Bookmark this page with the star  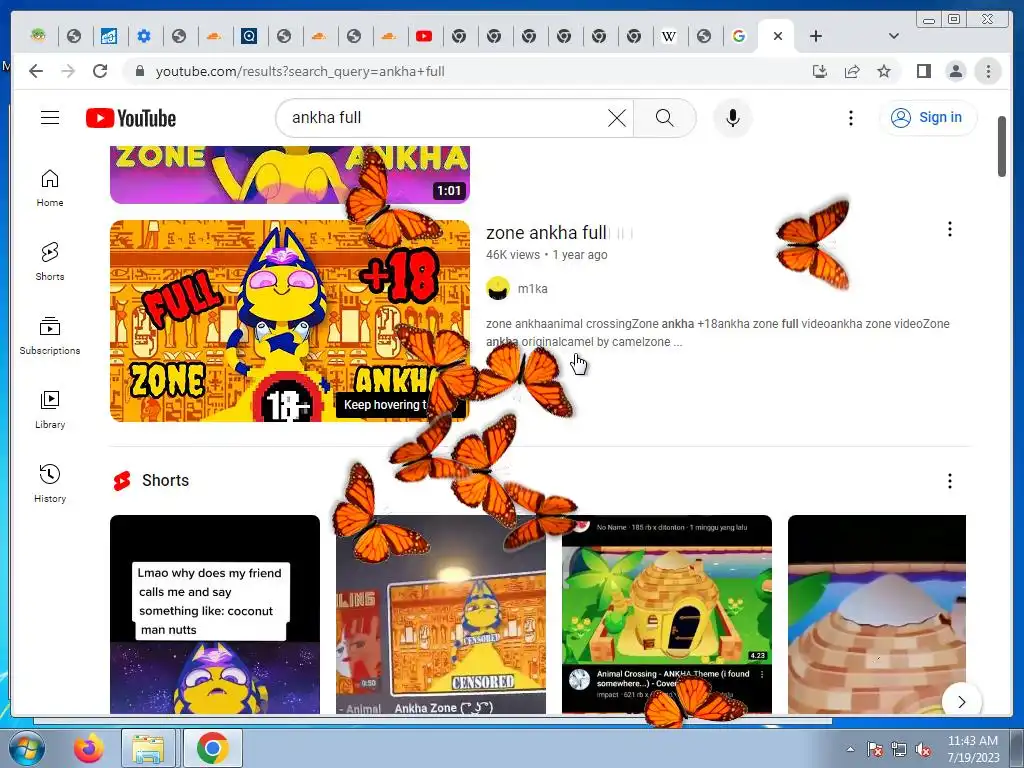point(884,71)
